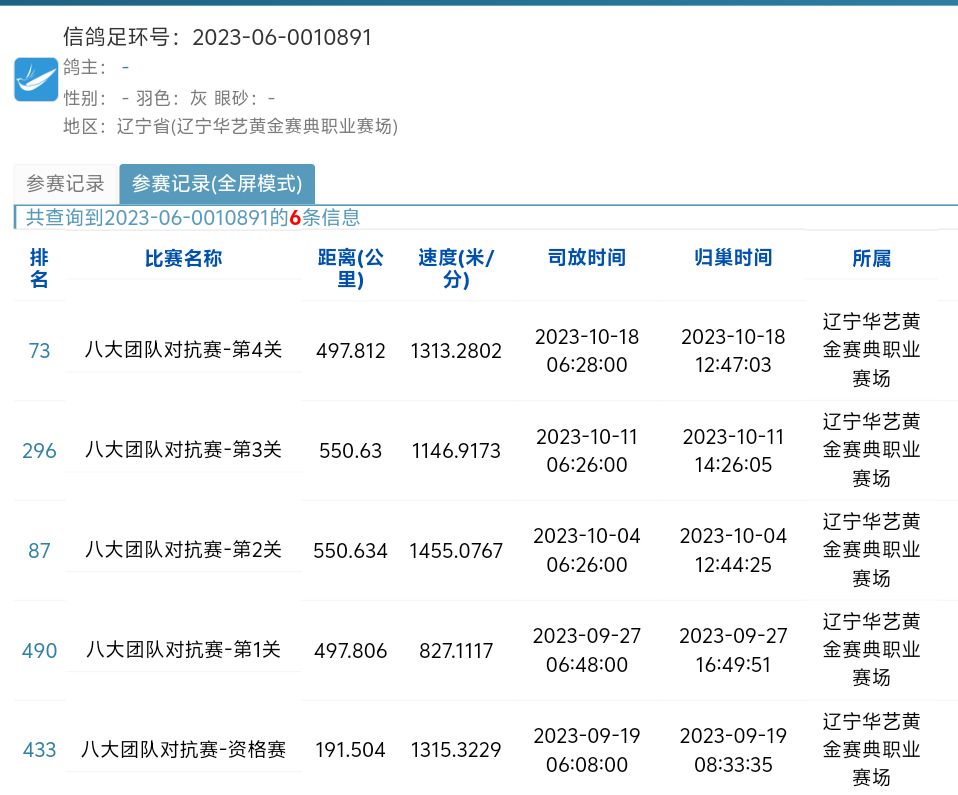Click speed value 827.1117
The width and height of the screenshot is (958, 795).
click(x=456, y=651)
